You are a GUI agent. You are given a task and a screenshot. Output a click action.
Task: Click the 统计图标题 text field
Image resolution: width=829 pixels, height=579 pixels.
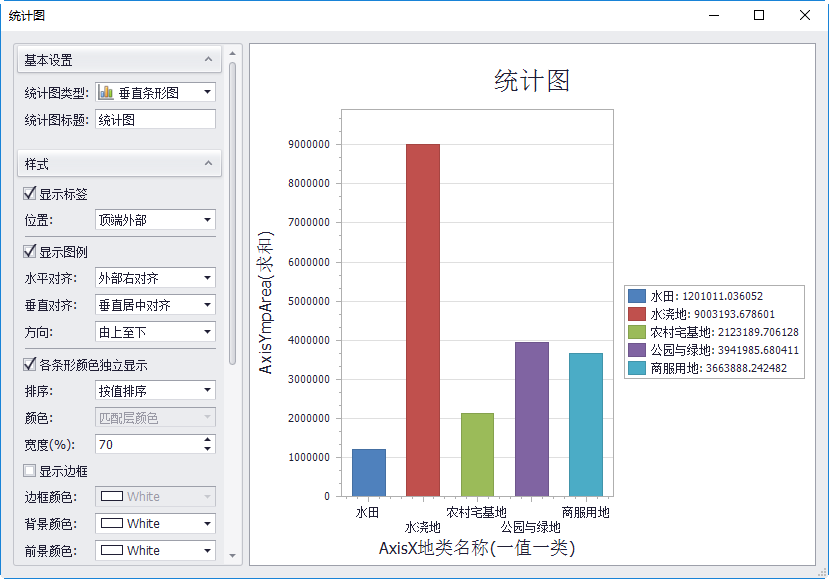click(155, 120)
